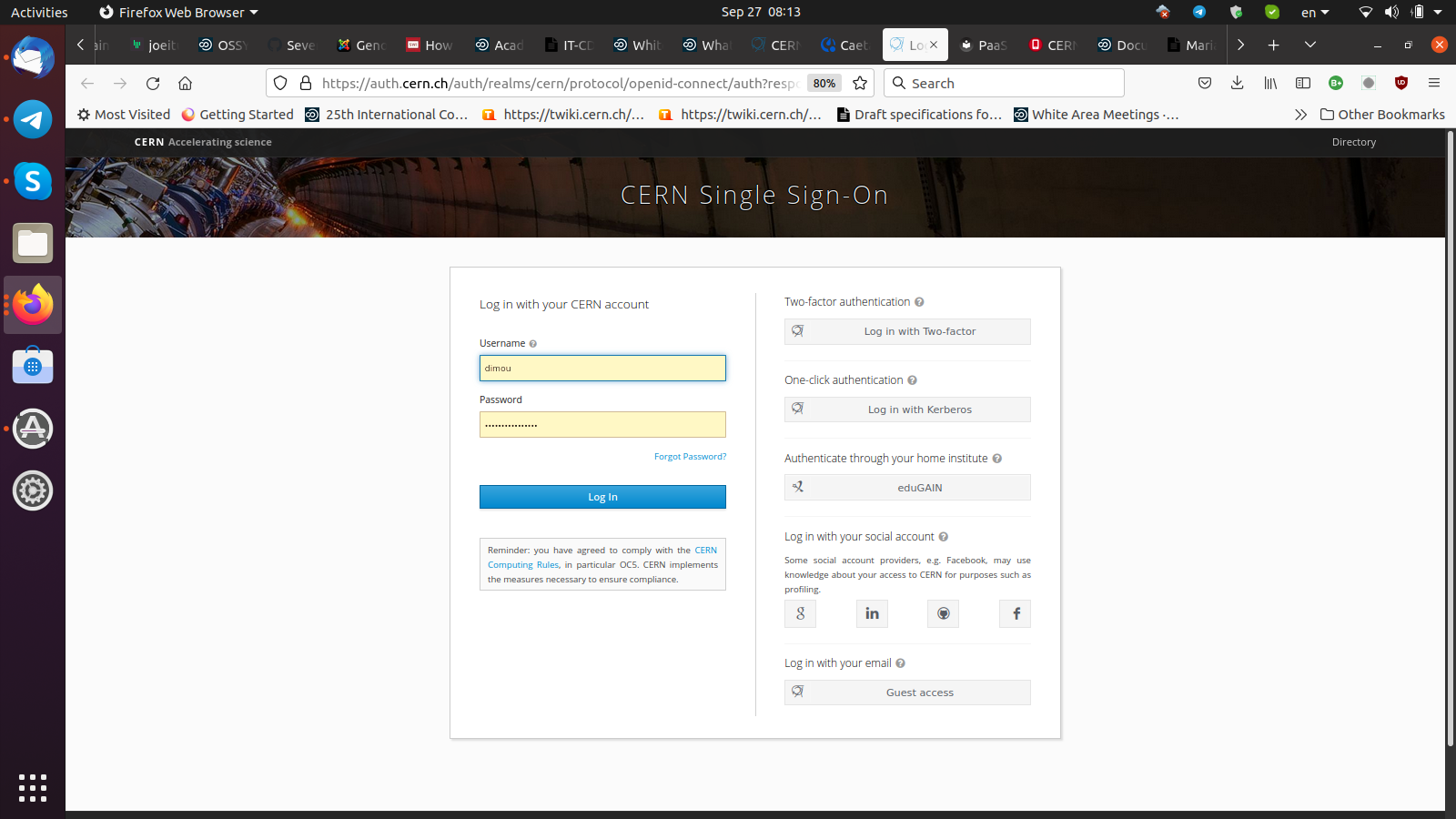Viewport: 1456px width, 819px height.
Task: Open the Firefox hamburger menu
Action: pyautogui.click(x=1434, y=83)
